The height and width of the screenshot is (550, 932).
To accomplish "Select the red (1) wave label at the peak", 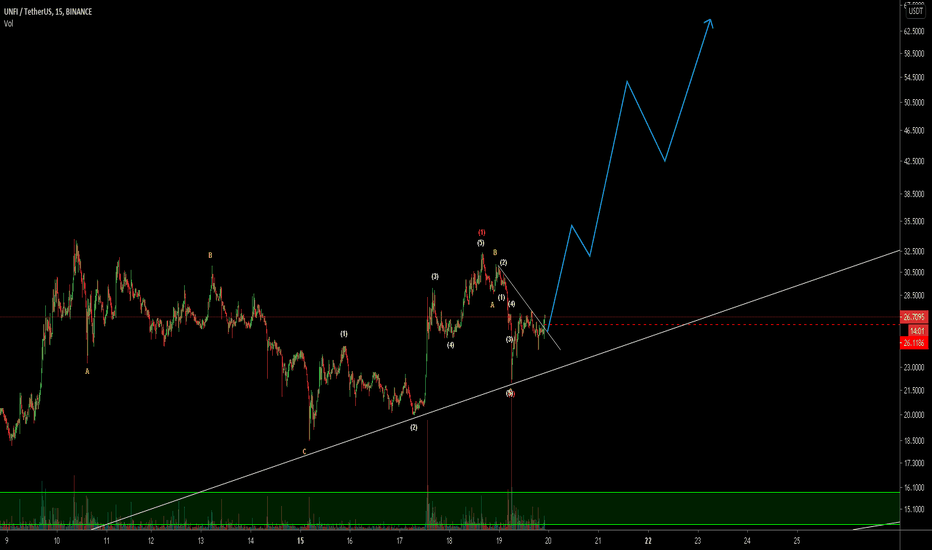I will (x=481, y=232).
